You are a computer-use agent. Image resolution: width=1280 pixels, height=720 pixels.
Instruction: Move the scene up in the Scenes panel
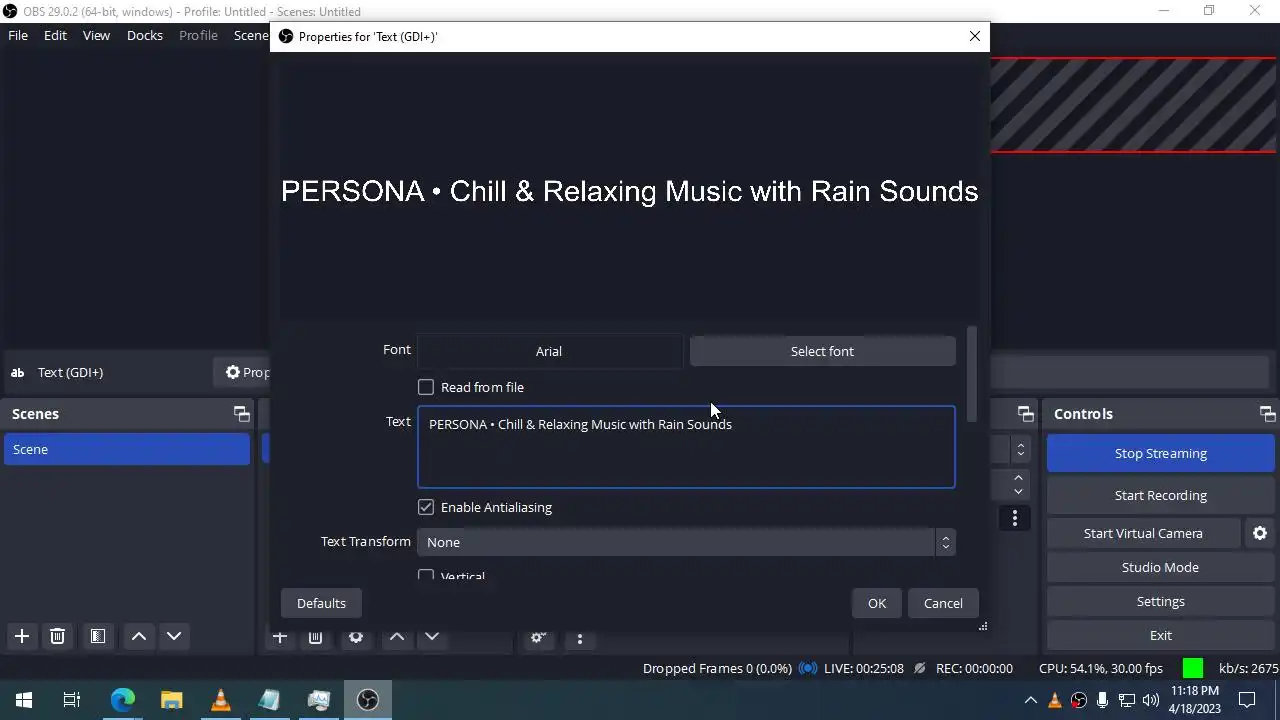[x=139, y=636]
